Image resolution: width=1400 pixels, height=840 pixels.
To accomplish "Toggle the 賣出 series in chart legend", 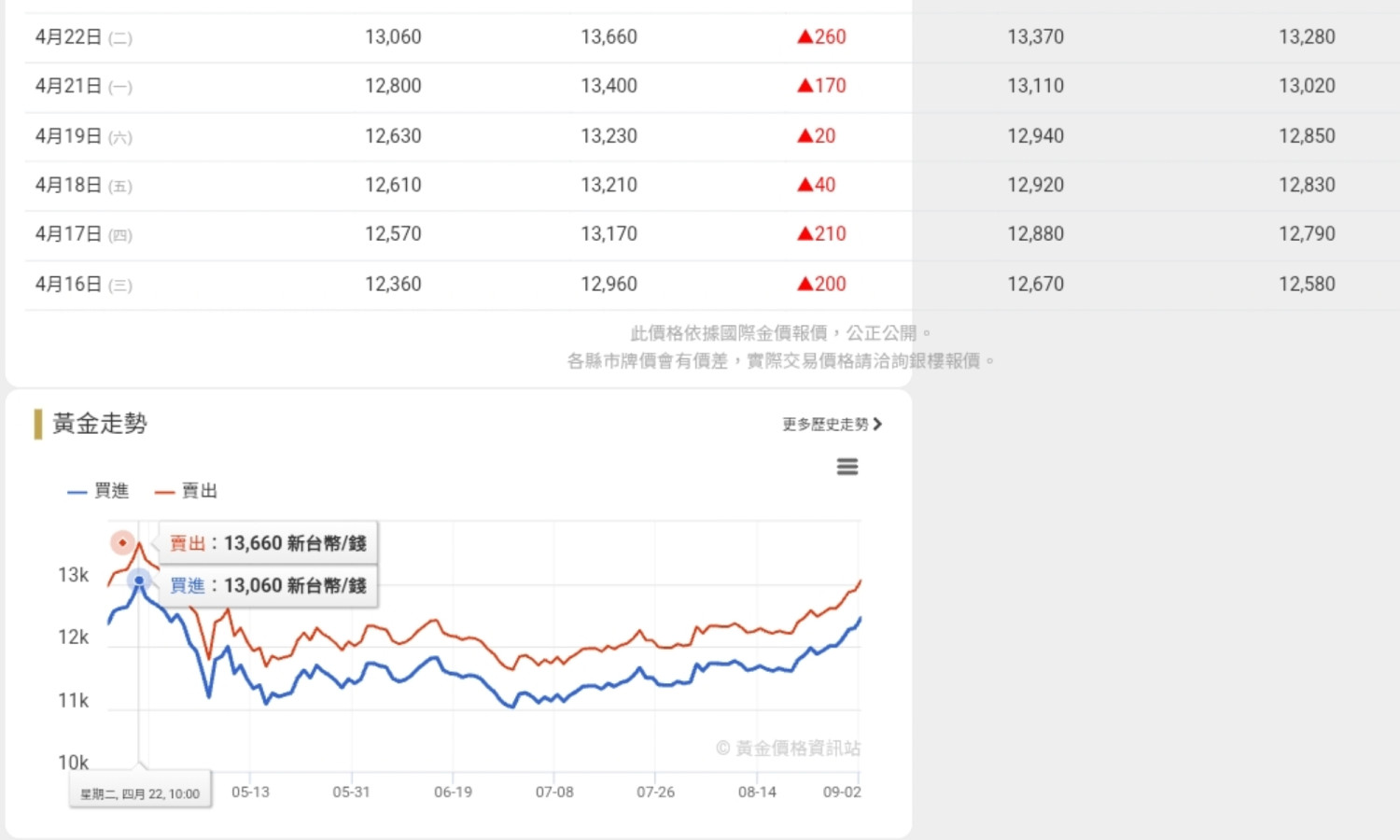I will (x=186, y=491).
